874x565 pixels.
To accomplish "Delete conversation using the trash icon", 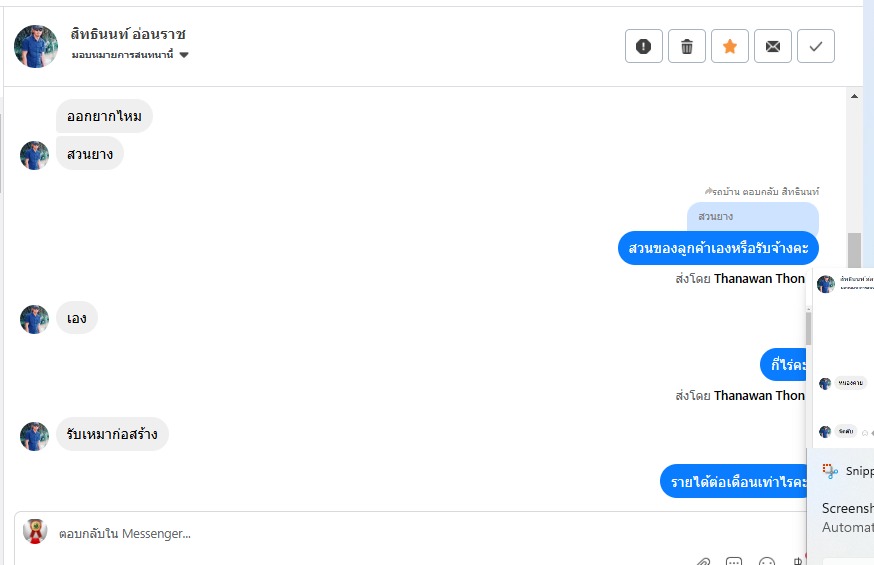I will (x=687, y=46).
